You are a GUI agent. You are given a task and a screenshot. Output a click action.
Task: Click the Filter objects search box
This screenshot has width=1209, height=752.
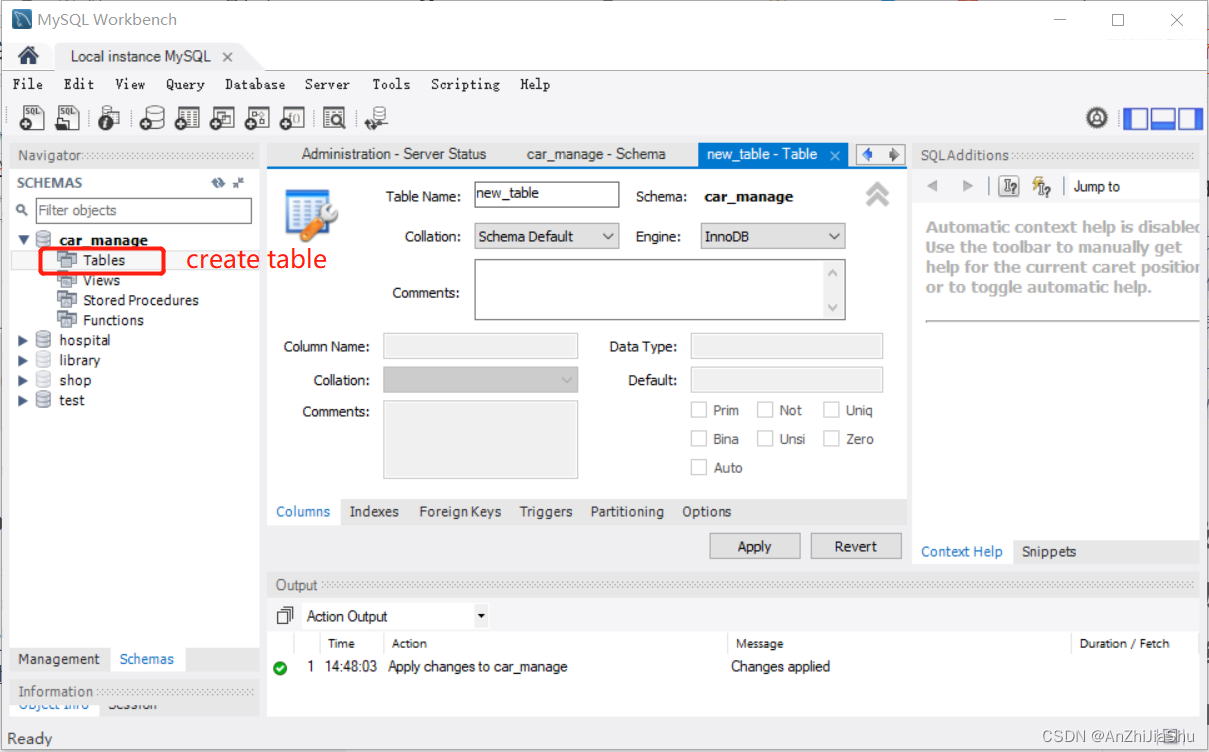(x=144, y=210)
